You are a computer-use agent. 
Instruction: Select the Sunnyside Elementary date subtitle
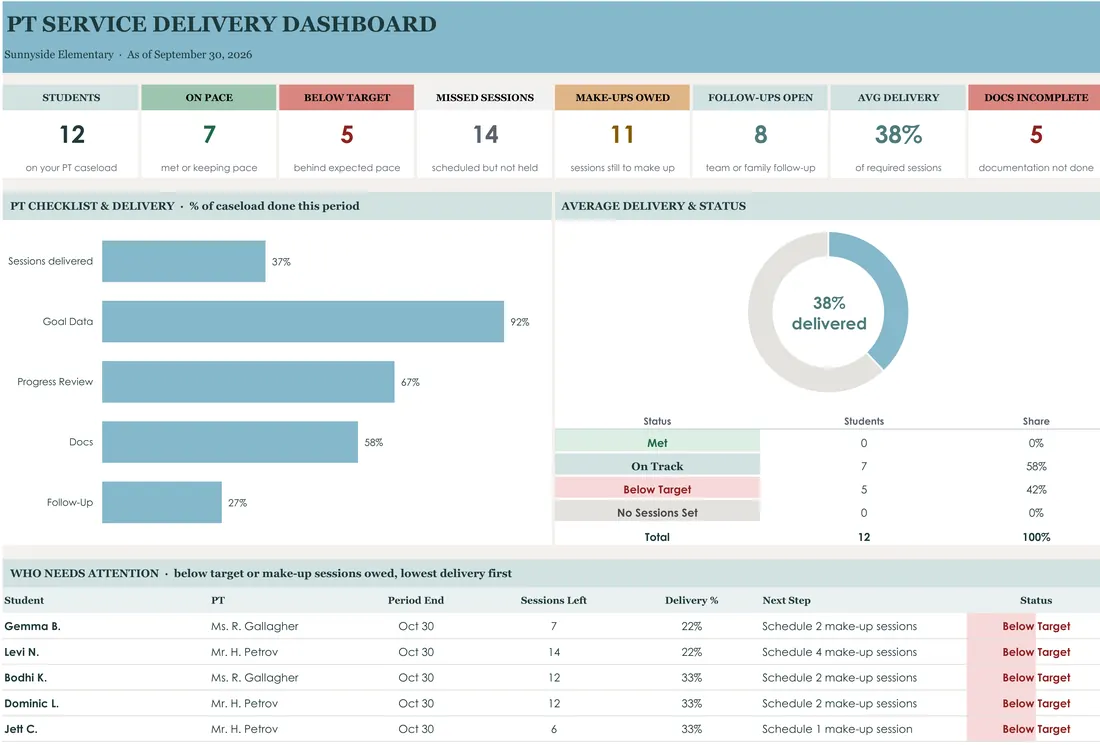coord(128,55)
